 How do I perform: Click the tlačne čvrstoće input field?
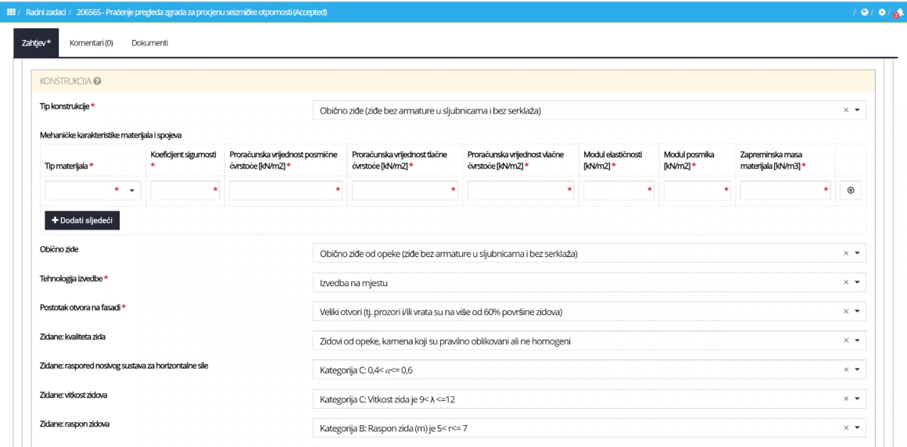(404, 190)
